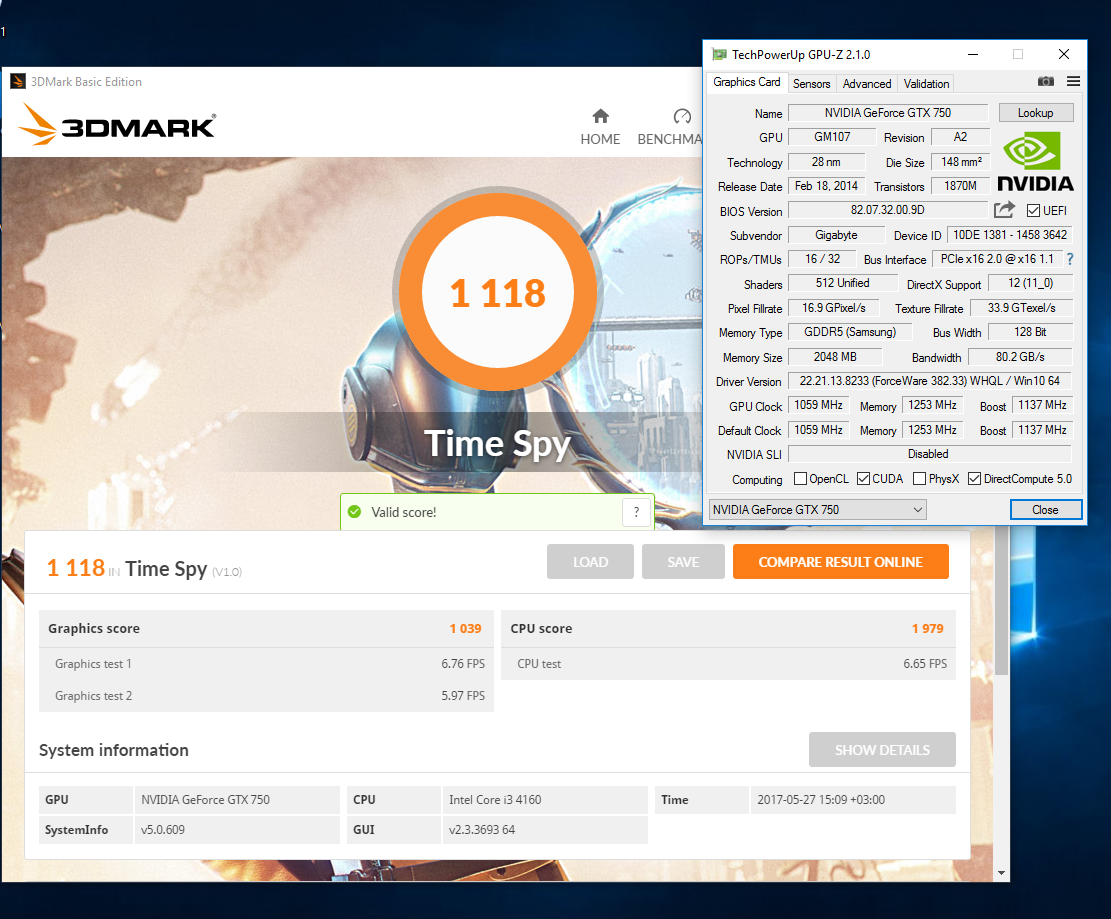Click the Memory Size 2048 MB field

[835, 357]
